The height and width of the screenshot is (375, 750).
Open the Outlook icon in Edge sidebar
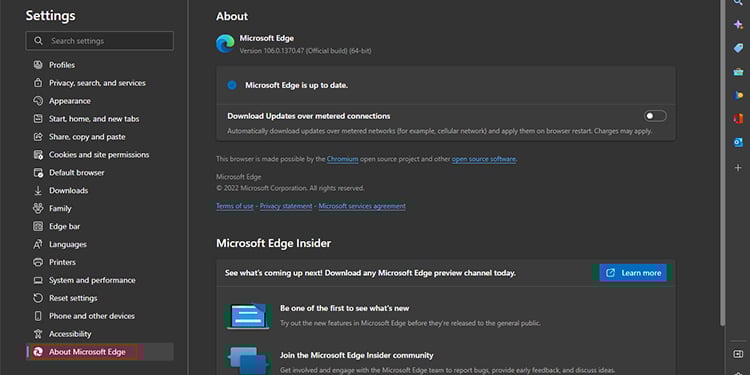pos(738,142)
